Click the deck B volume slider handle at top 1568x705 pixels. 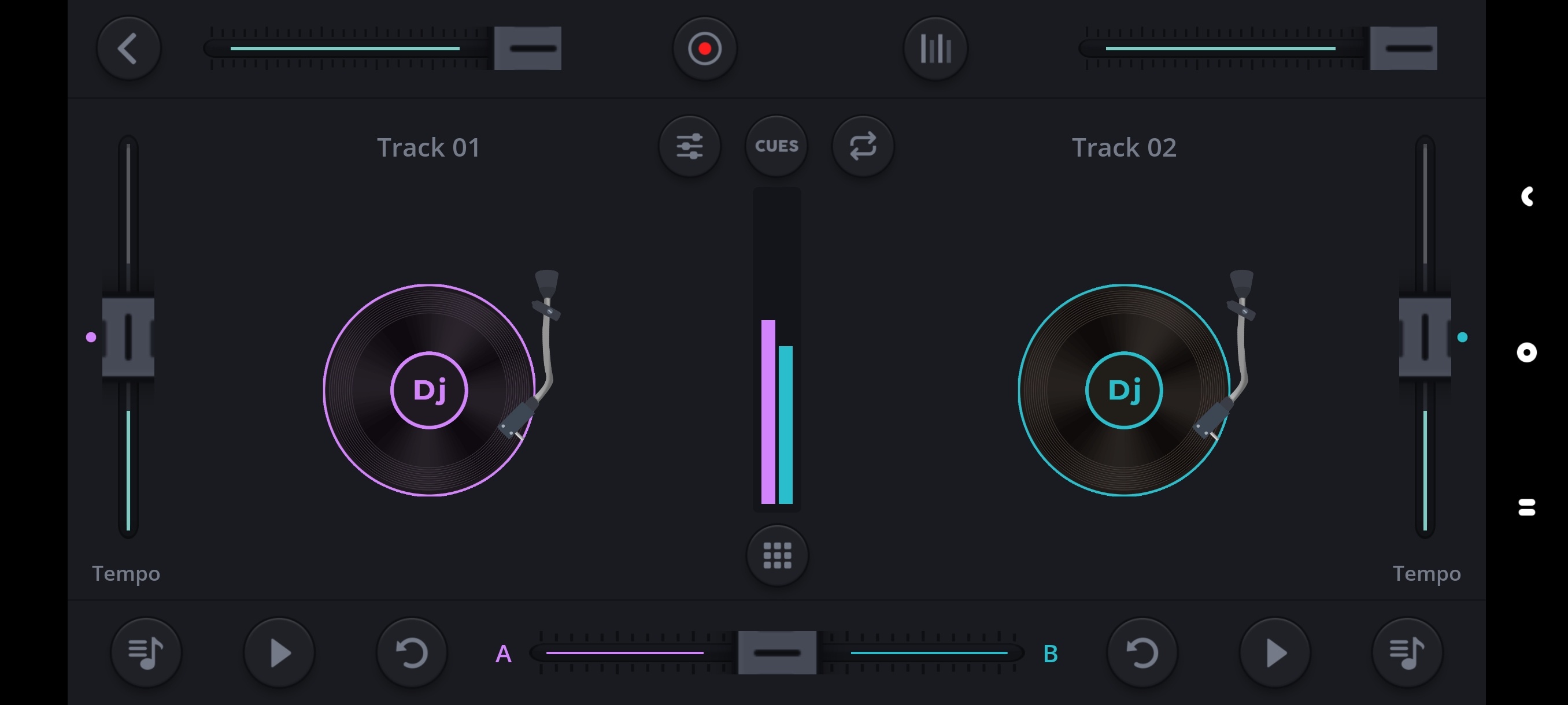[1404, 48]
